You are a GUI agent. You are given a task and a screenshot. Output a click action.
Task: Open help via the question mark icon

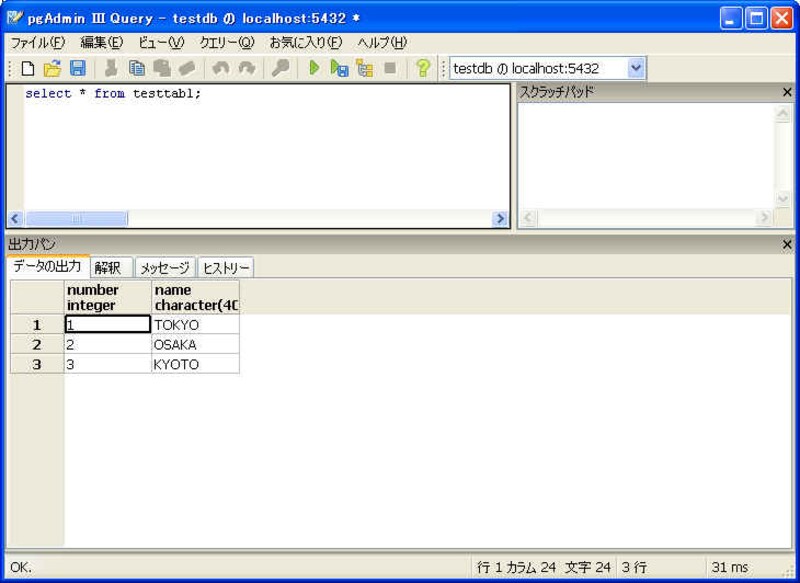(423, 69)
